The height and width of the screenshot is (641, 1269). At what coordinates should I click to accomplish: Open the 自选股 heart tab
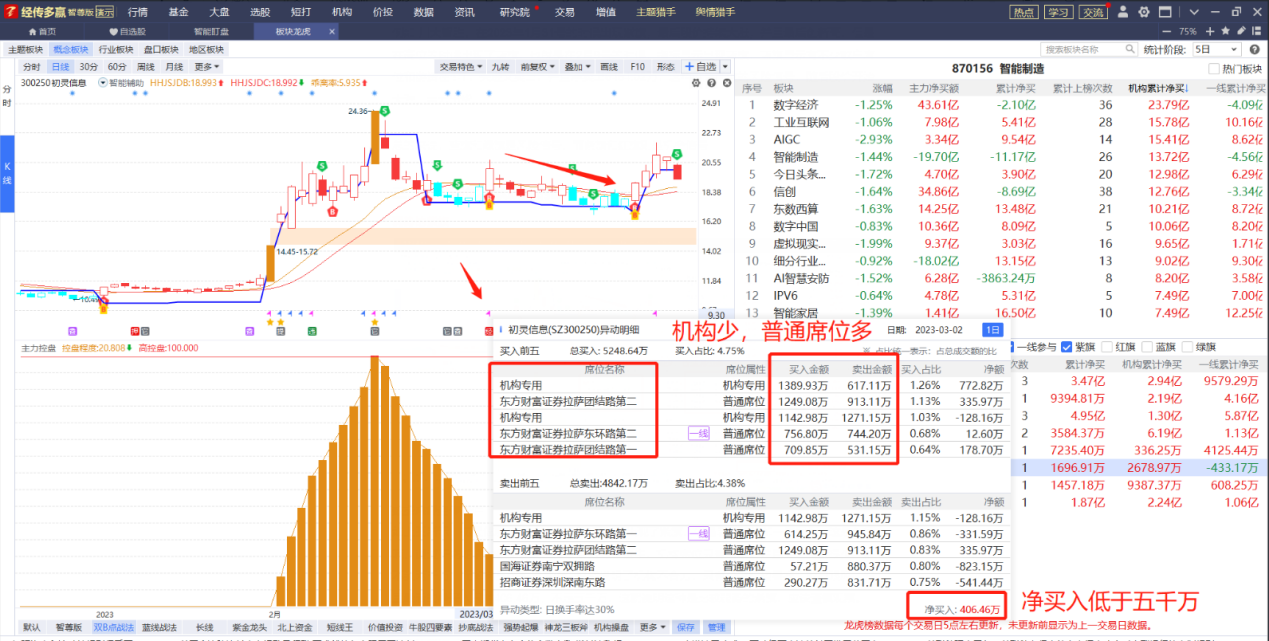pos(127,31)
